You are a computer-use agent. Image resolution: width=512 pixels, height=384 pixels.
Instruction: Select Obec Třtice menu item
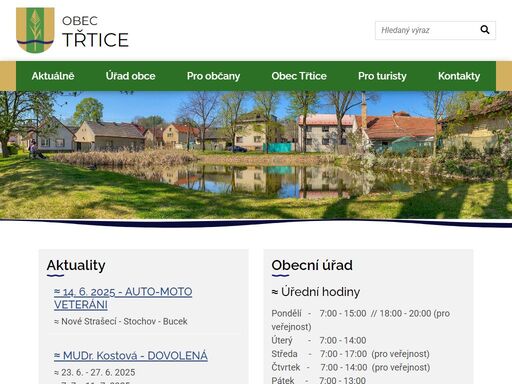tap(299, 76)
